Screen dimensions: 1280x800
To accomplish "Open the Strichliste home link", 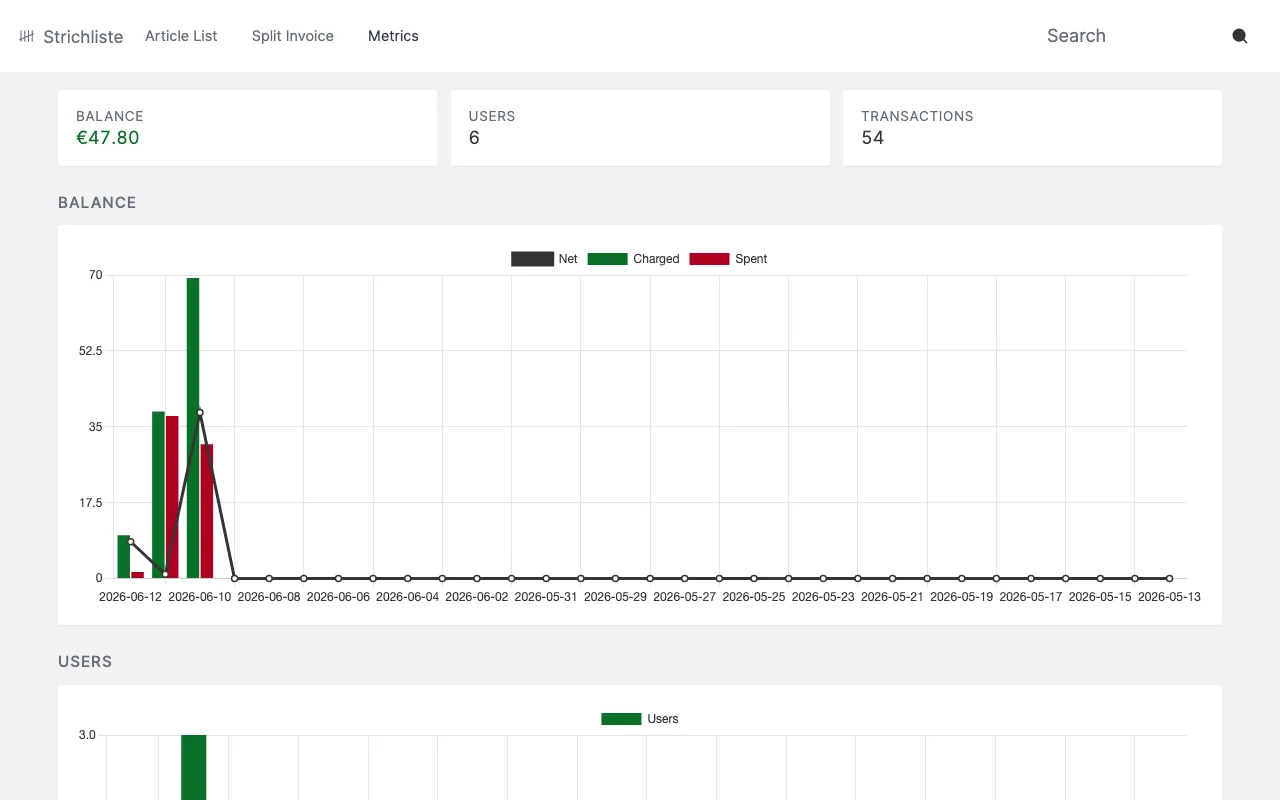I will tap(71, 36).
